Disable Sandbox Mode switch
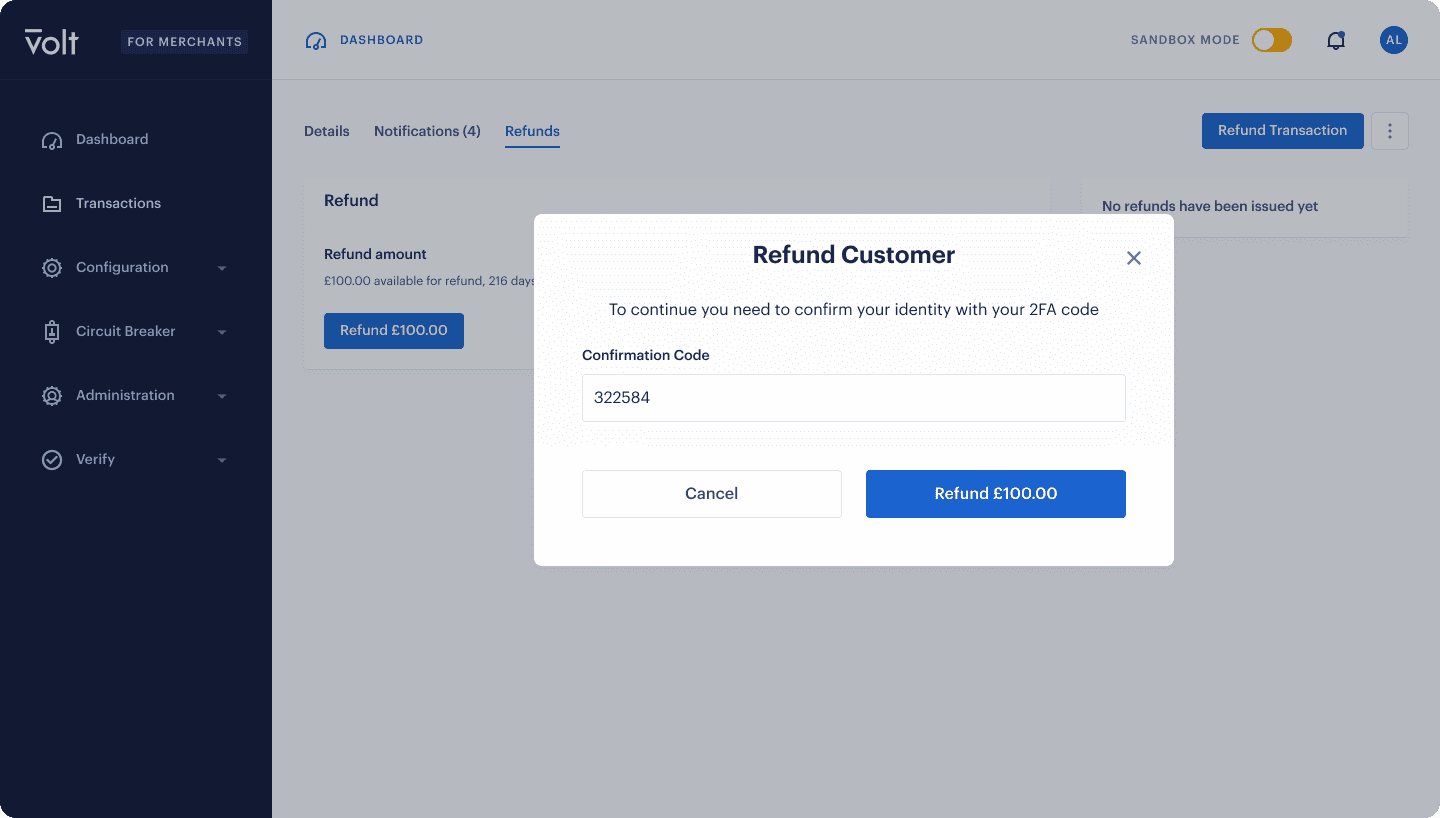This screenshot has height=818, width=1440. point(1271,40)
